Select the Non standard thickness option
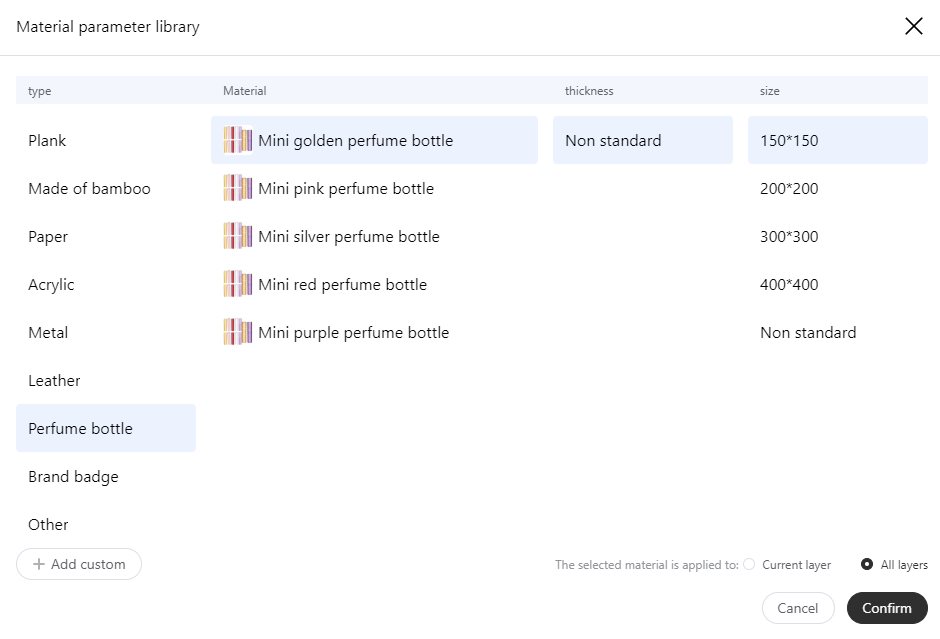Viewport: 940px width, 639px height. click(x=643, y=140)
